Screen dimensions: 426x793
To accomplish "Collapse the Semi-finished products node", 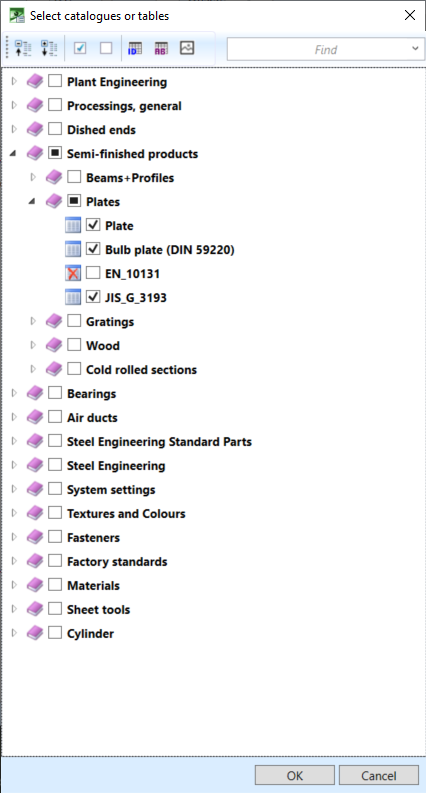I will [14, 154].
